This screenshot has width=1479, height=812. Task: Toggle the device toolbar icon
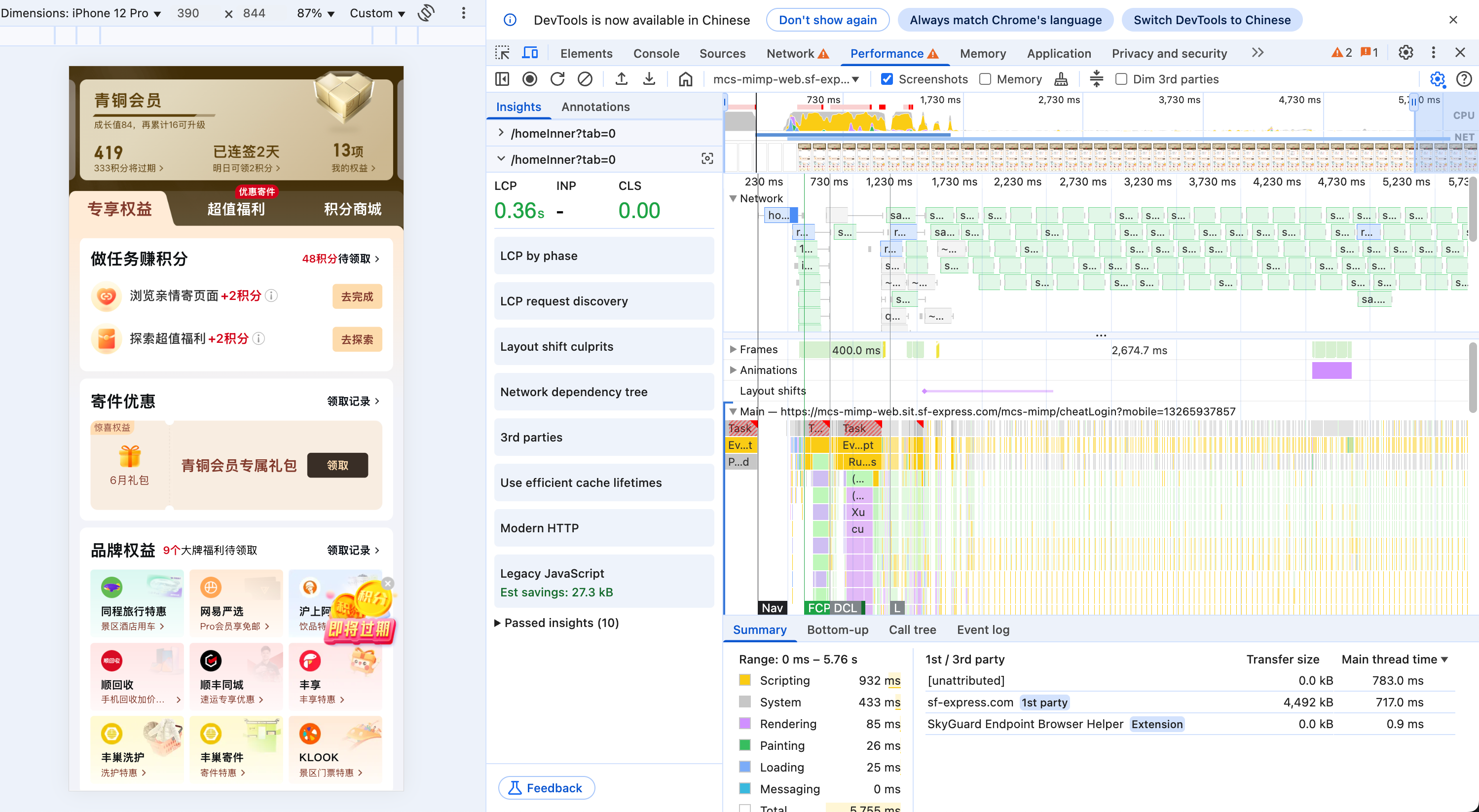coord(529,53)
